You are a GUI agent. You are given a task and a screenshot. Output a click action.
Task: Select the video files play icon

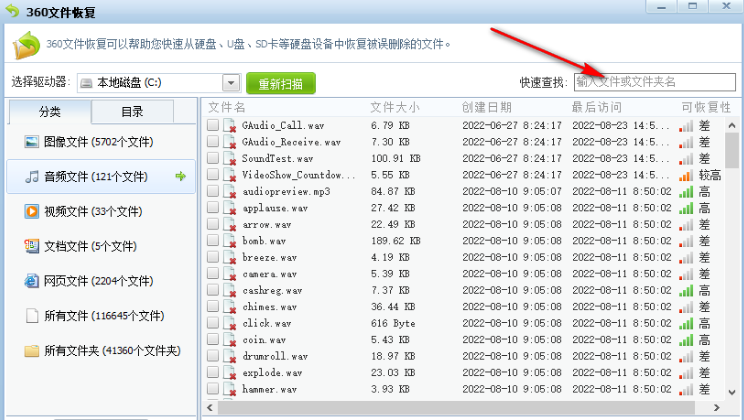pyautogui.click(x=32, y=211)
